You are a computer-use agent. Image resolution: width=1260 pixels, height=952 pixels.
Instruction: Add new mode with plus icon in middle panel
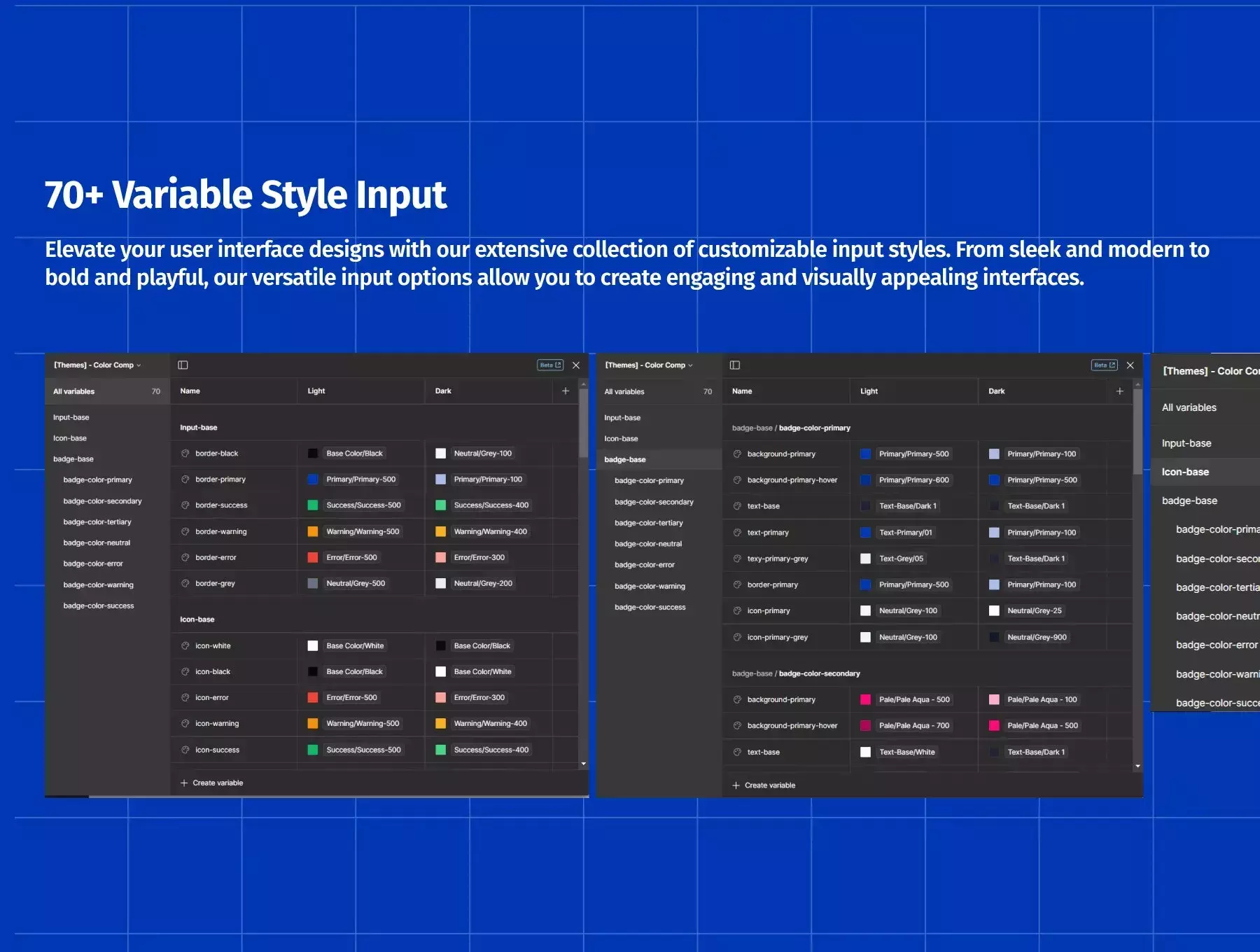coord(1119,391)
